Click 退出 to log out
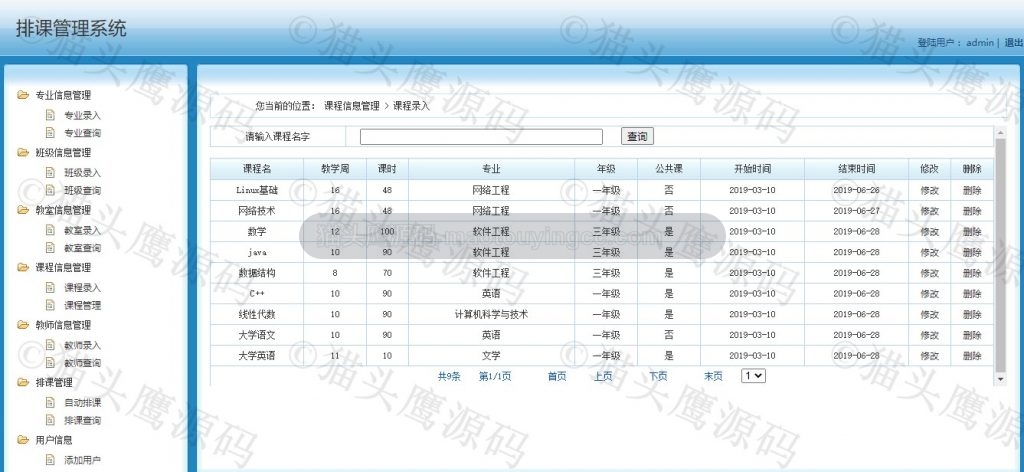The width and height of the screenshot is (1024, 472). click(1014, 42)
